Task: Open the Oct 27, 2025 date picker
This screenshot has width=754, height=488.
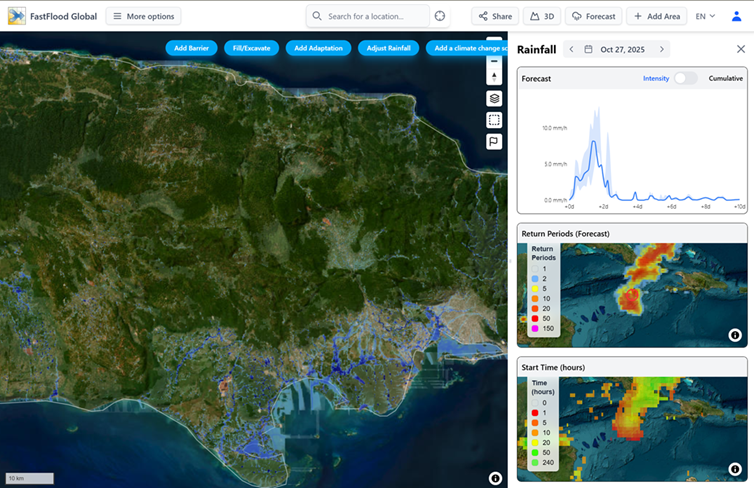Action: click(616, 49)
